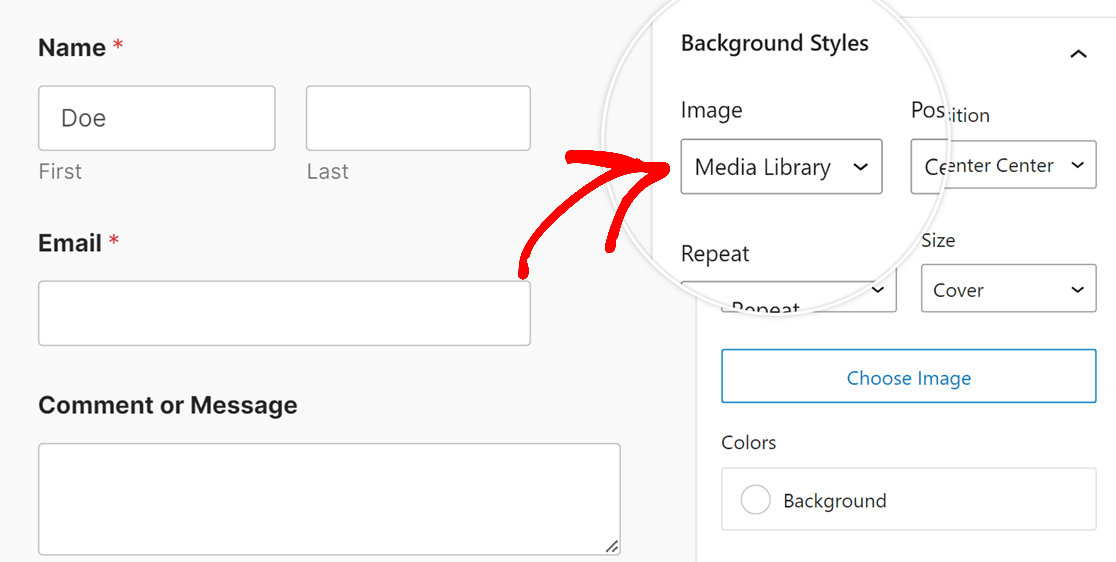The width and height of the screenshot is (1116, 562).
Task: Click the Comment or Message textarea
Action: coord(329,499)
